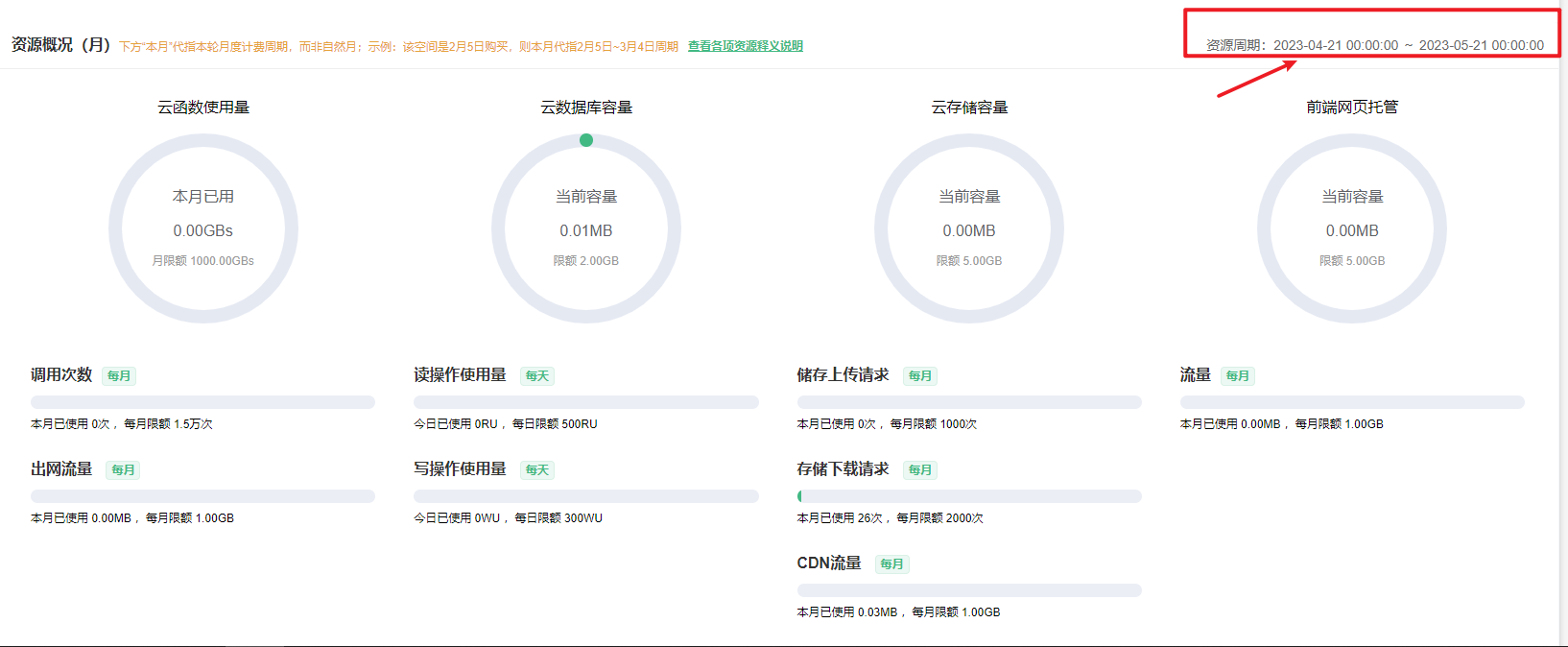Image resolution: width=1568 pixels, height=647 pixels.
Task: Click the 云函数使用量 circular gauge
Action: (203, 228)
